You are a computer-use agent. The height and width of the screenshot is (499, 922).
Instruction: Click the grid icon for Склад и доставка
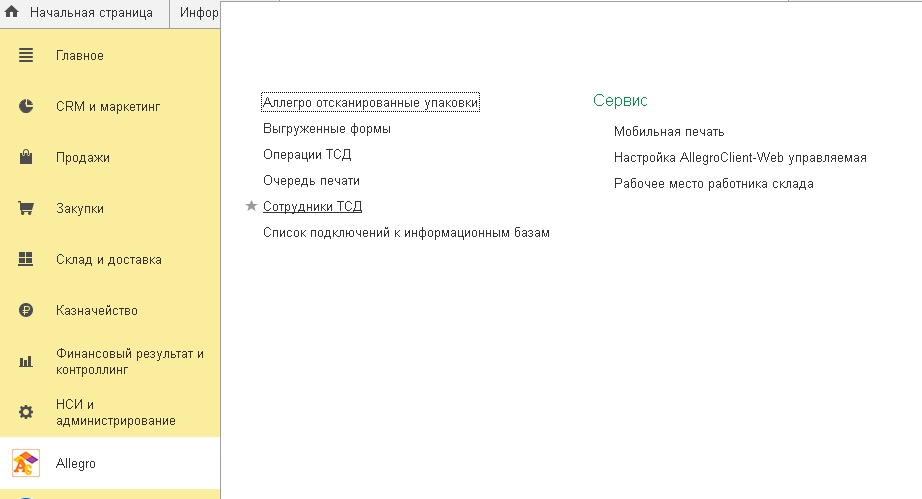tap(26, 259)
